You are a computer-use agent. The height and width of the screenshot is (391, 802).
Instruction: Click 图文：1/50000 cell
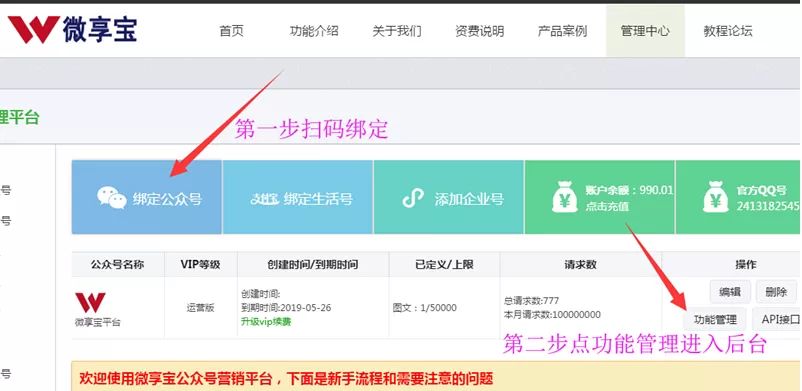pos(425,308)
